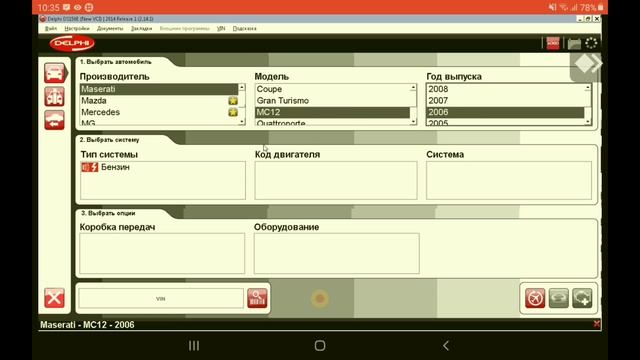Click the 1. Выбрать автомобиль tab header
Screen dimensions: 640x360
[x=116, y=62]
